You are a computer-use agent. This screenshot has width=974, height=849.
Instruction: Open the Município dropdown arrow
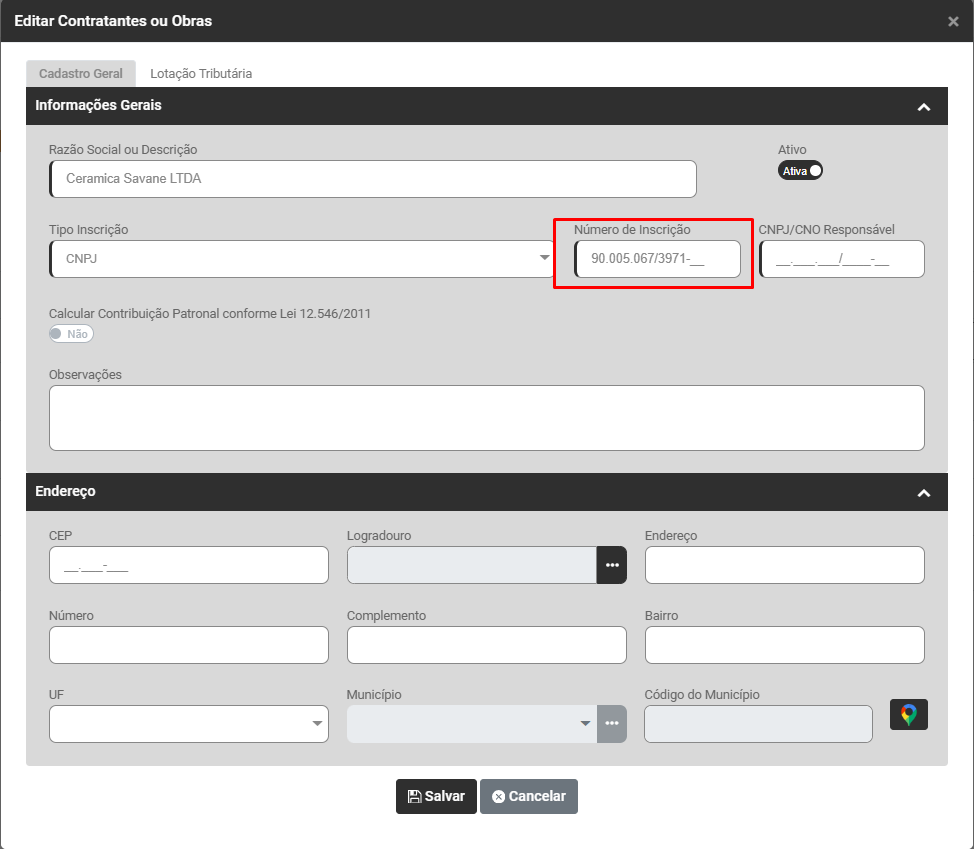585,724
